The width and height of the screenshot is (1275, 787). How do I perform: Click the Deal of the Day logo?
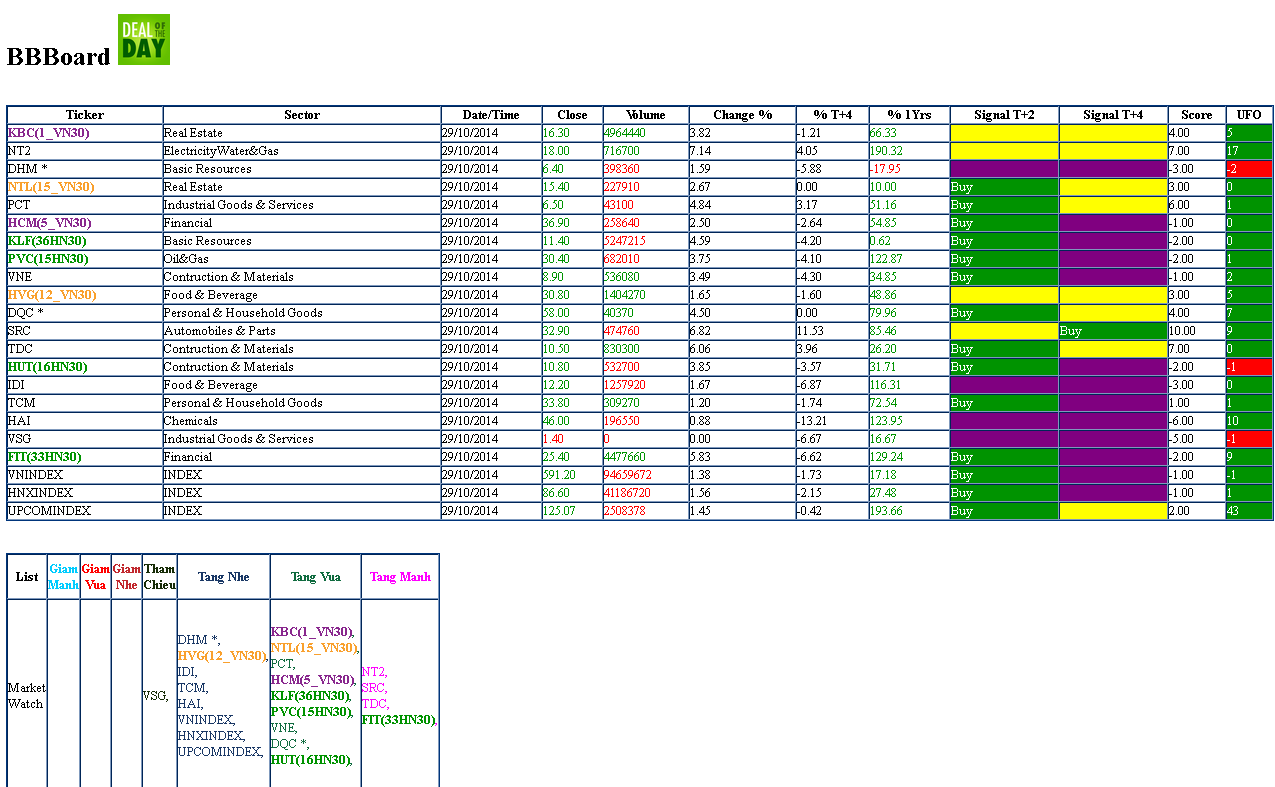143,40
